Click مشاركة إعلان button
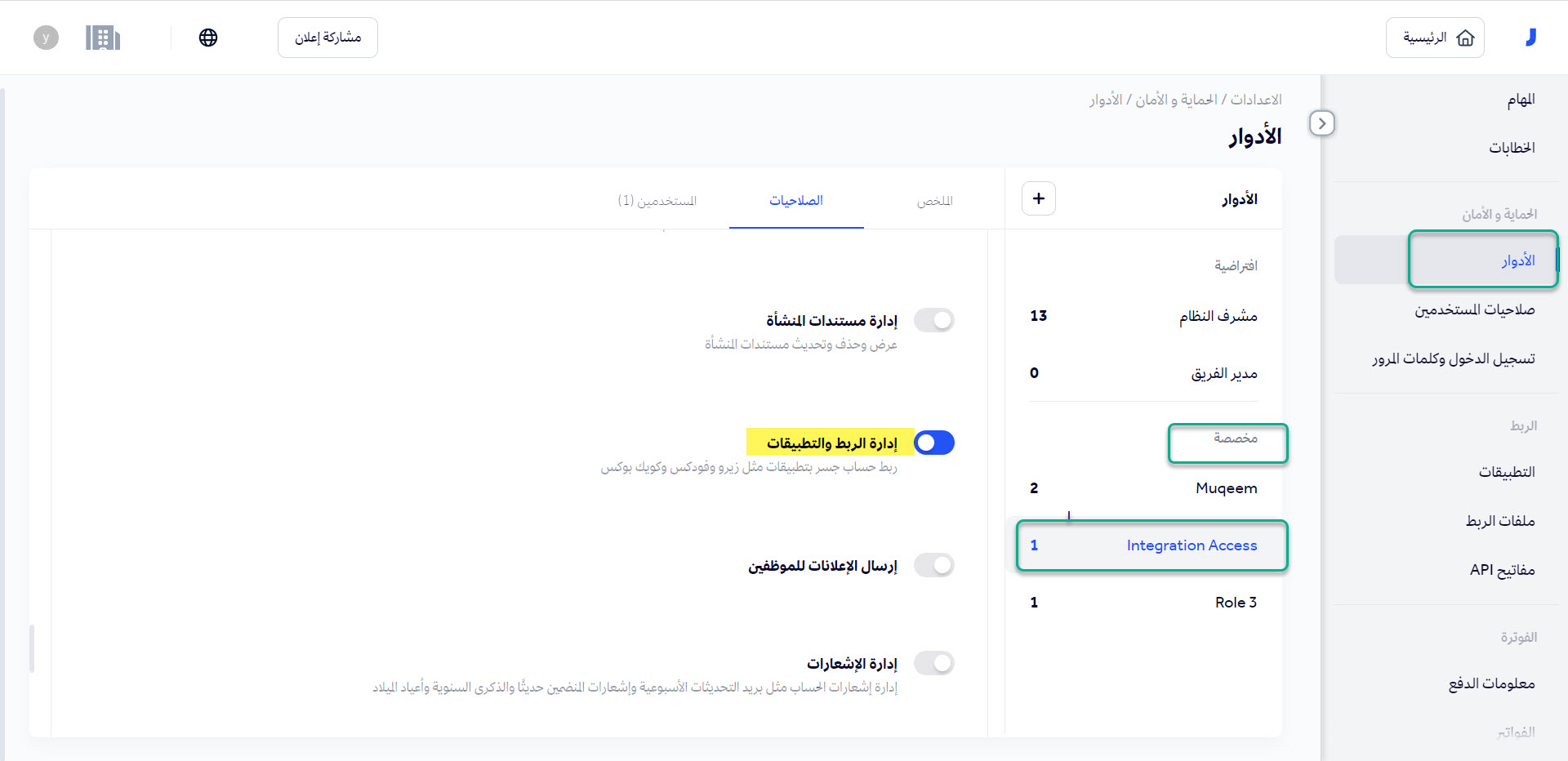This screenshot has height=761, width=1568. click(327, 38)
